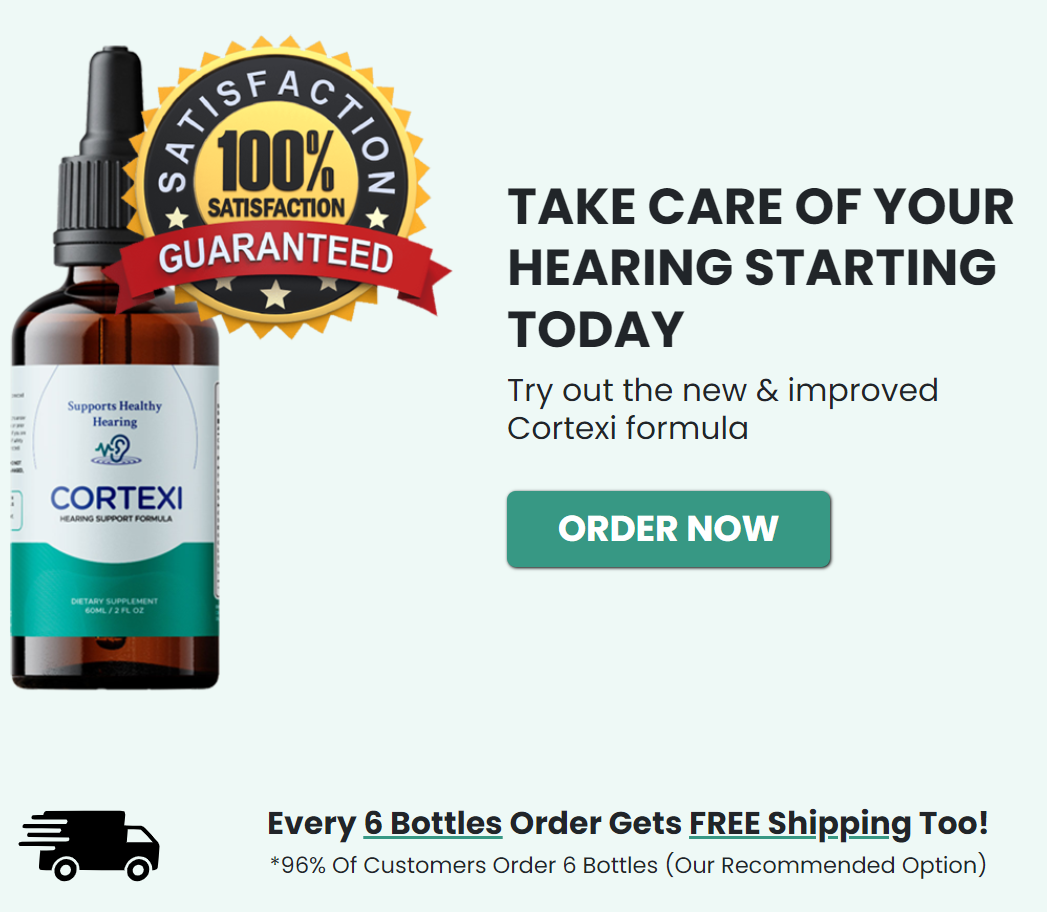1047x912 pixels.
Task: Click the CORTEXI brand name on bottle
Action: [x=116, y=499]
